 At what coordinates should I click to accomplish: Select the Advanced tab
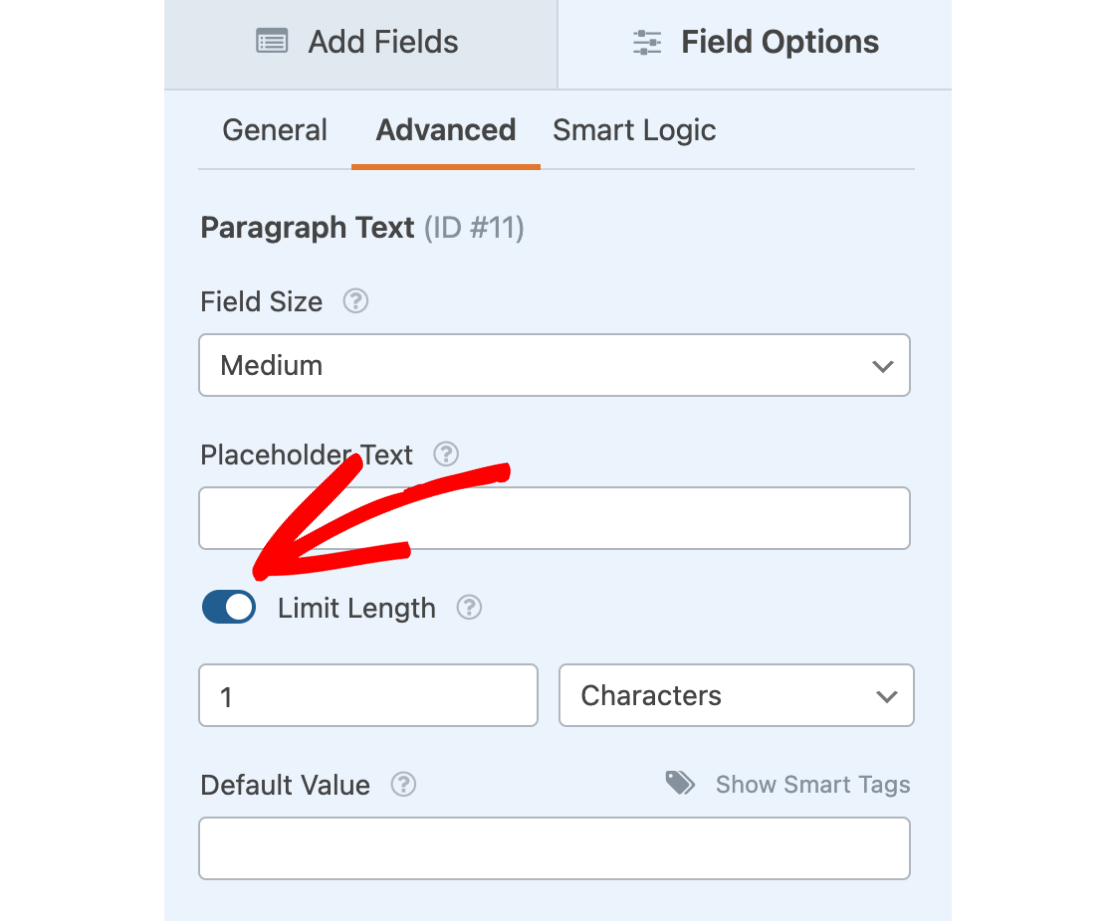445,130
